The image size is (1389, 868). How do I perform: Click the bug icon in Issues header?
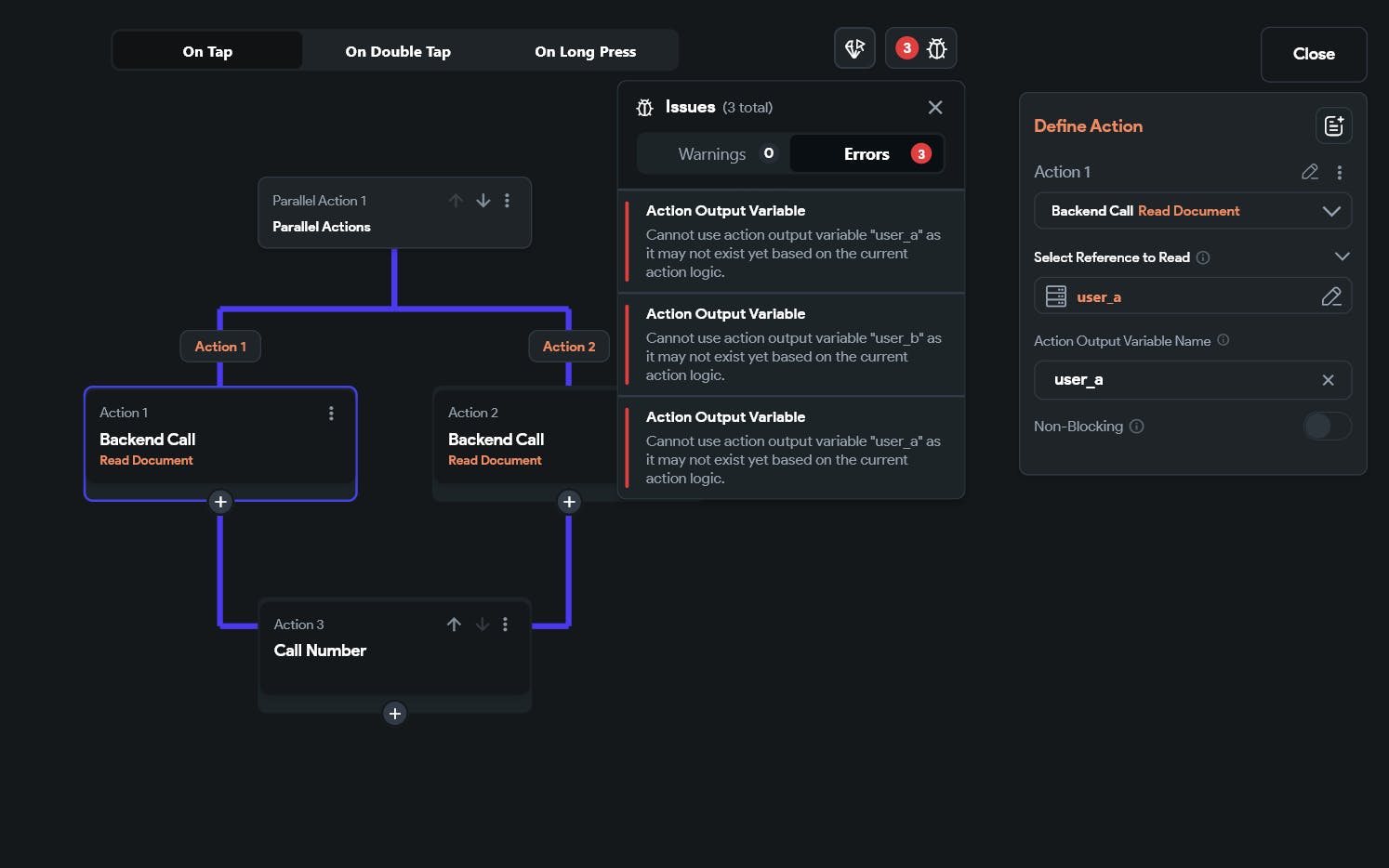click(644, 108)
